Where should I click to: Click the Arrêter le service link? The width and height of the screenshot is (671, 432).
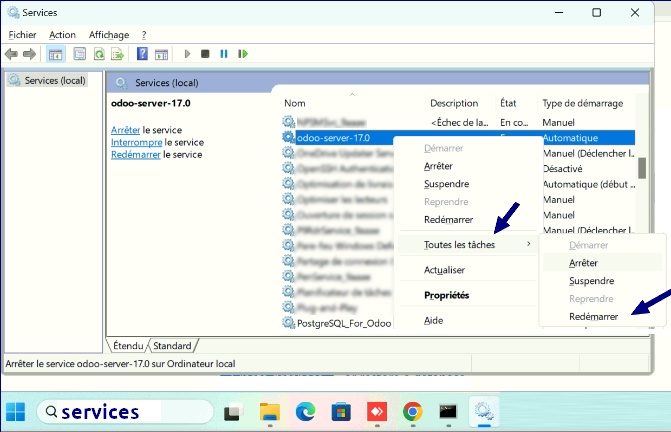(x=125, y=130)
